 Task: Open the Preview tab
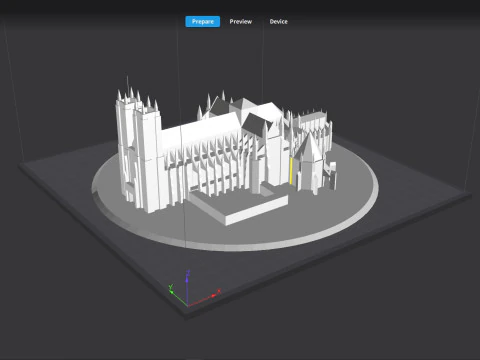[241, 22]
